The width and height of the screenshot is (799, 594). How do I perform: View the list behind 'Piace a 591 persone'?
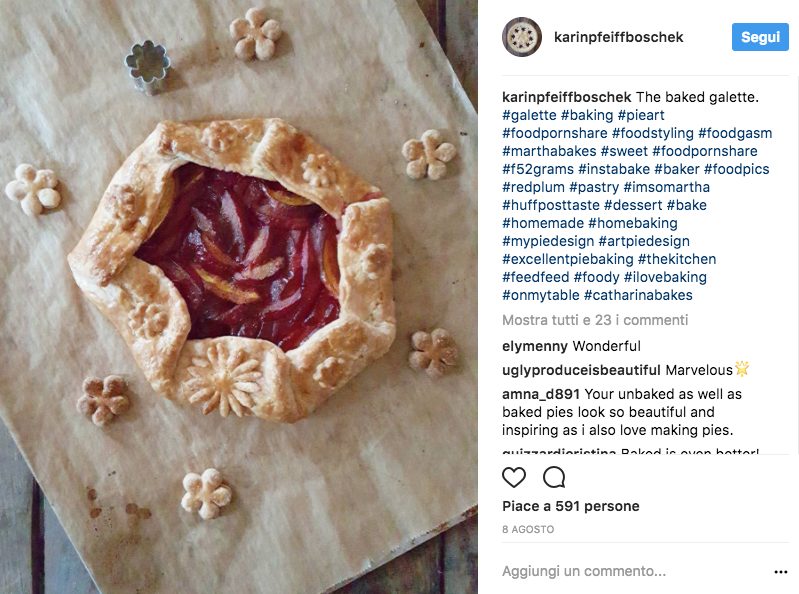pos(570,506)
